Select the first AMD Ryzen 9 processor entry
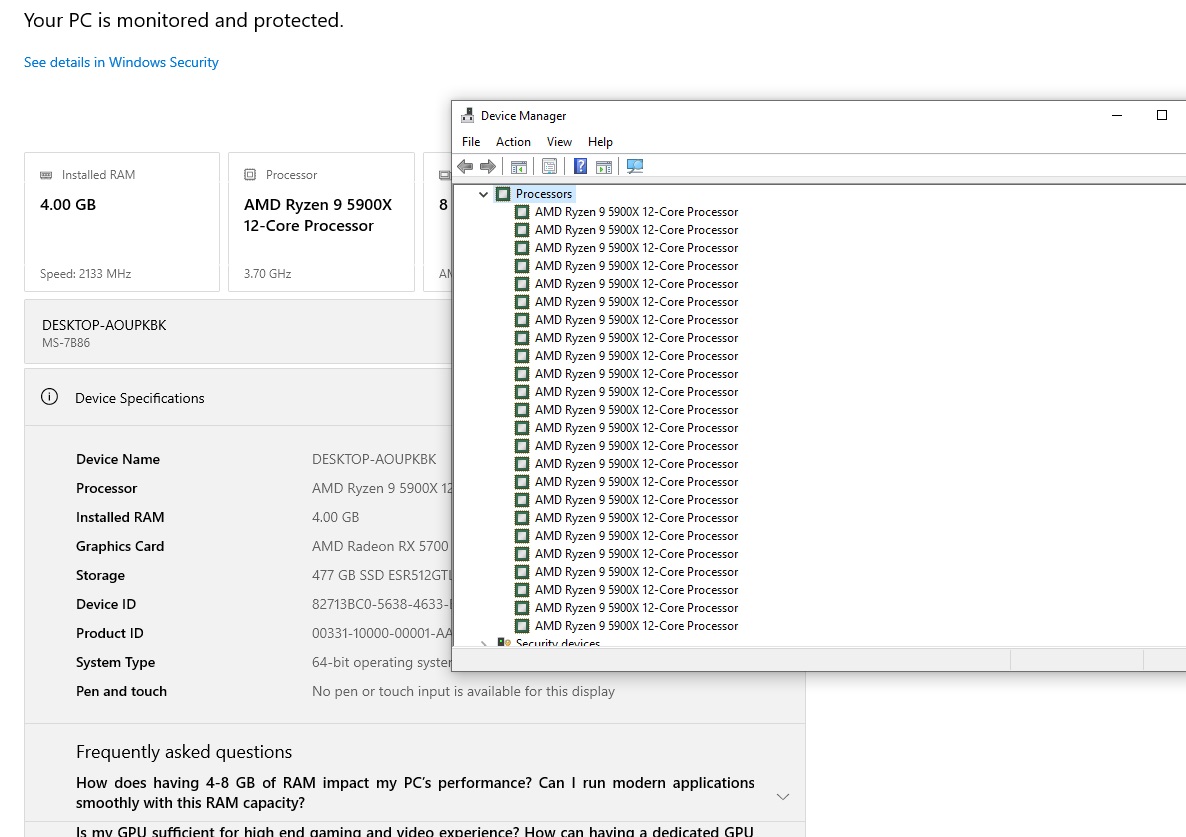The height and width of the screenshot is (837, 1186). 636,212
